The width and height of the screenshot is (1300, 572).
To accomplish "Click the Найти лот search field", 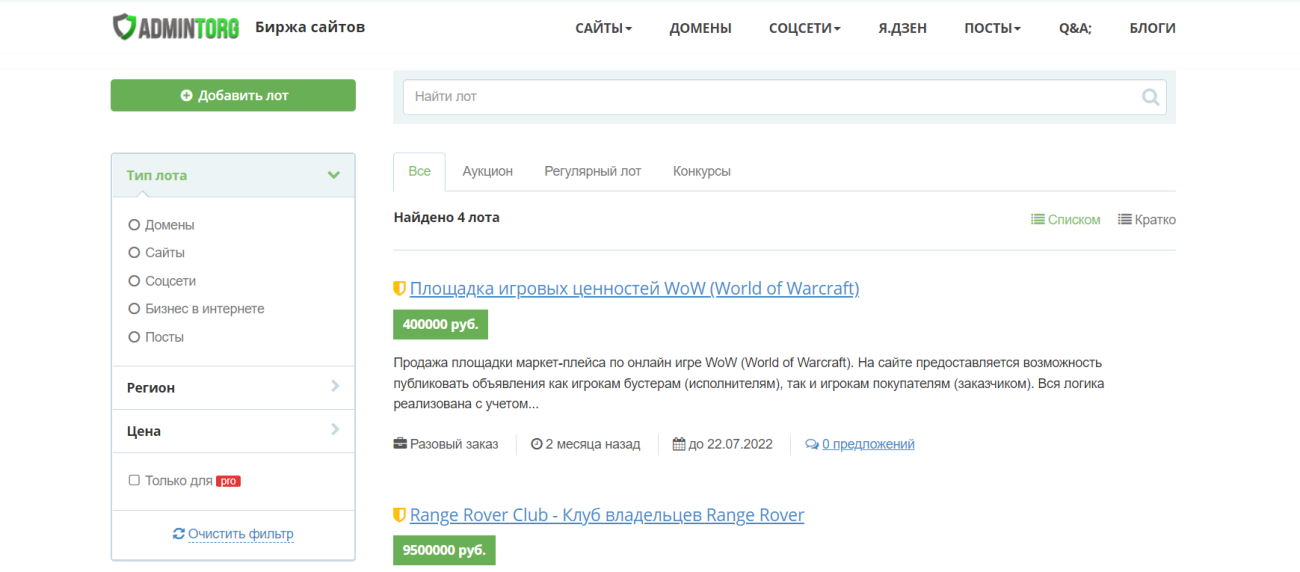I will pos(770,97).
